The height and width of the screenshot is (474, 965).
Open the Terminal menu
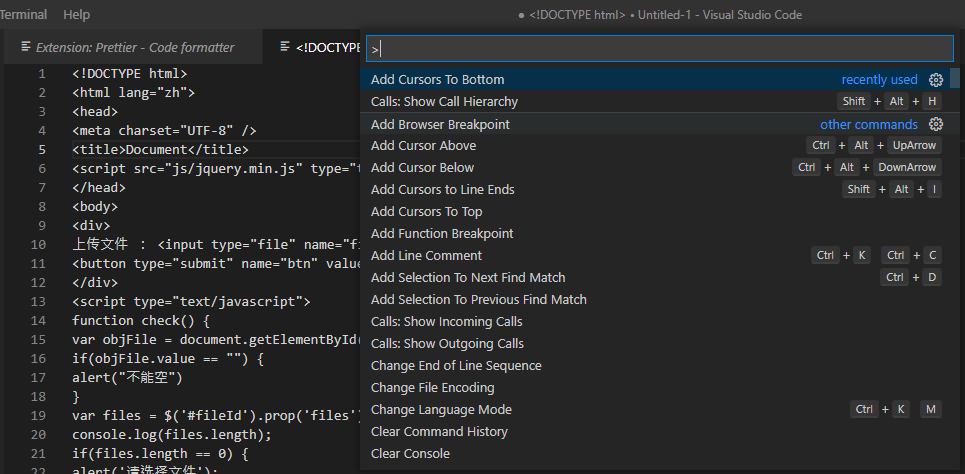pyautogui.click(x=22, y=15)
